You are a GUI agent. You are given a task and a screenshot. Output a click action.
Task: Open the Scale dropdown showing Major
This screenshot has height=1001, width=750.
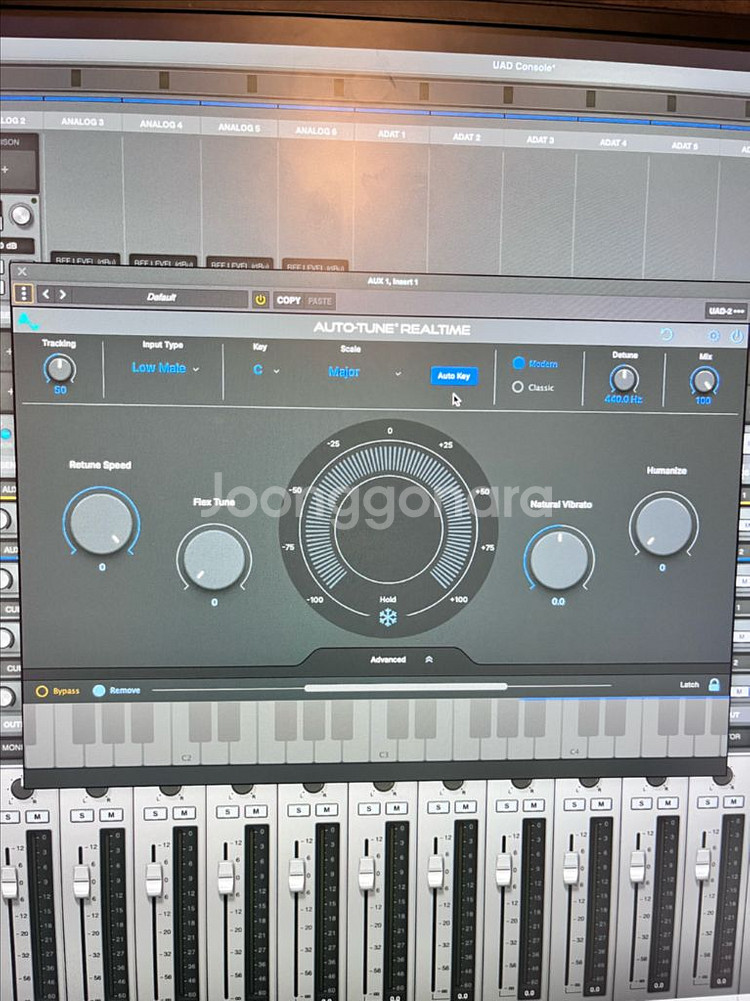coord(364,372)
